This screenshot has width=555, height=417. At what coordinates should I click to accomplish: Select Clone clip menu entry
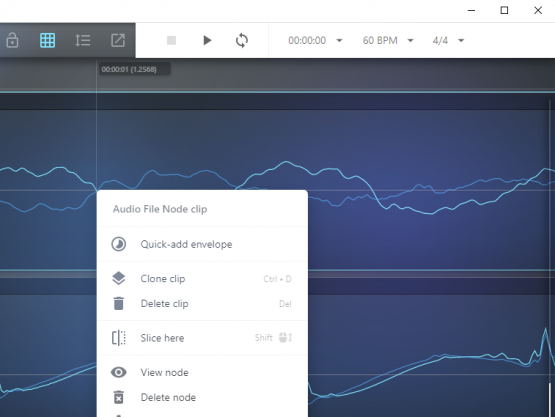tap(202, 279)
